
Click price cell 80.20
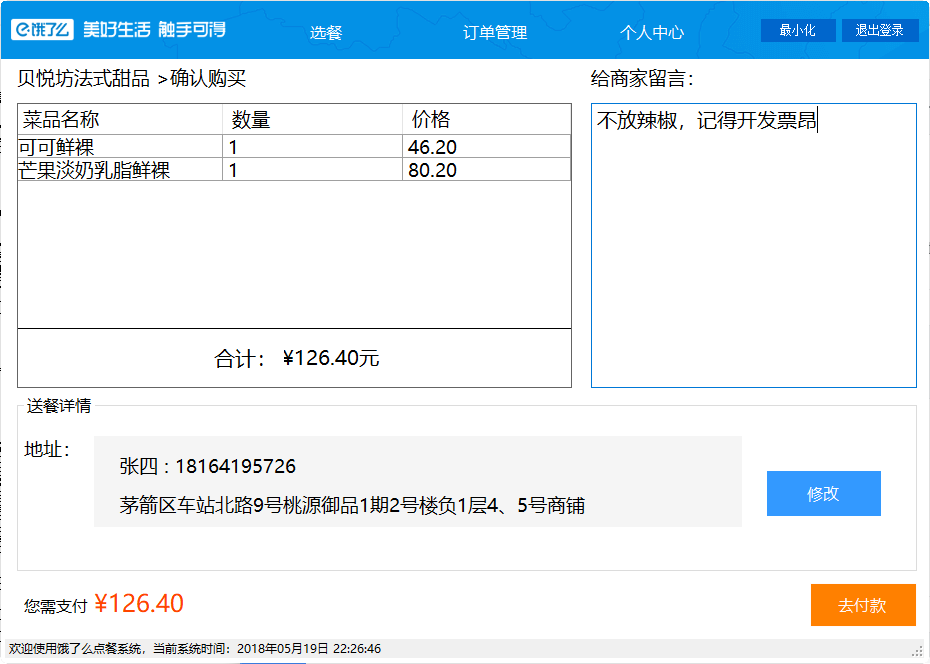[x=486, y=170]
